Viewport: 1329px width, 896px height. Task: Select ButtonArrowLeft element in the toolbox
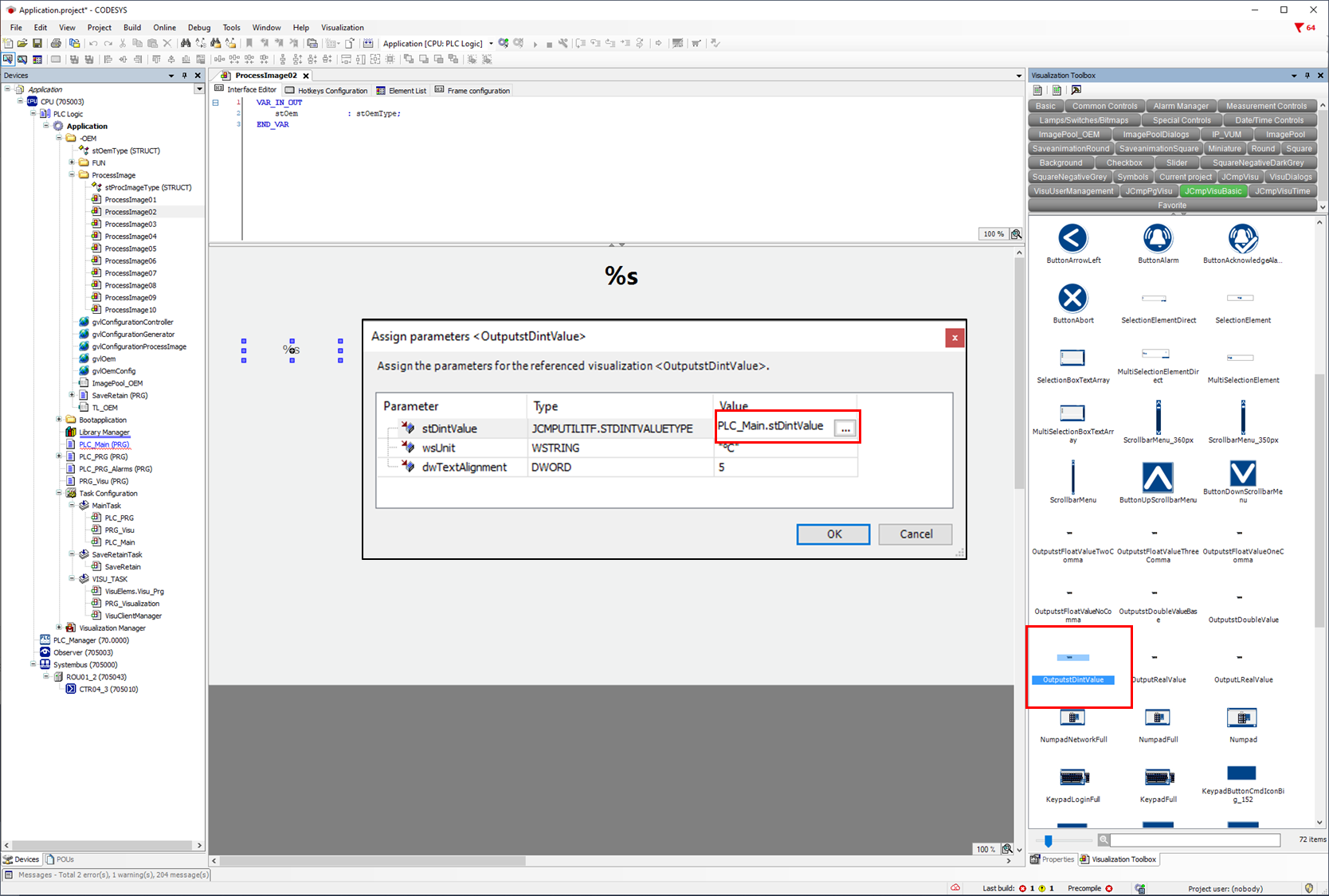click(x=1072, y=239)
